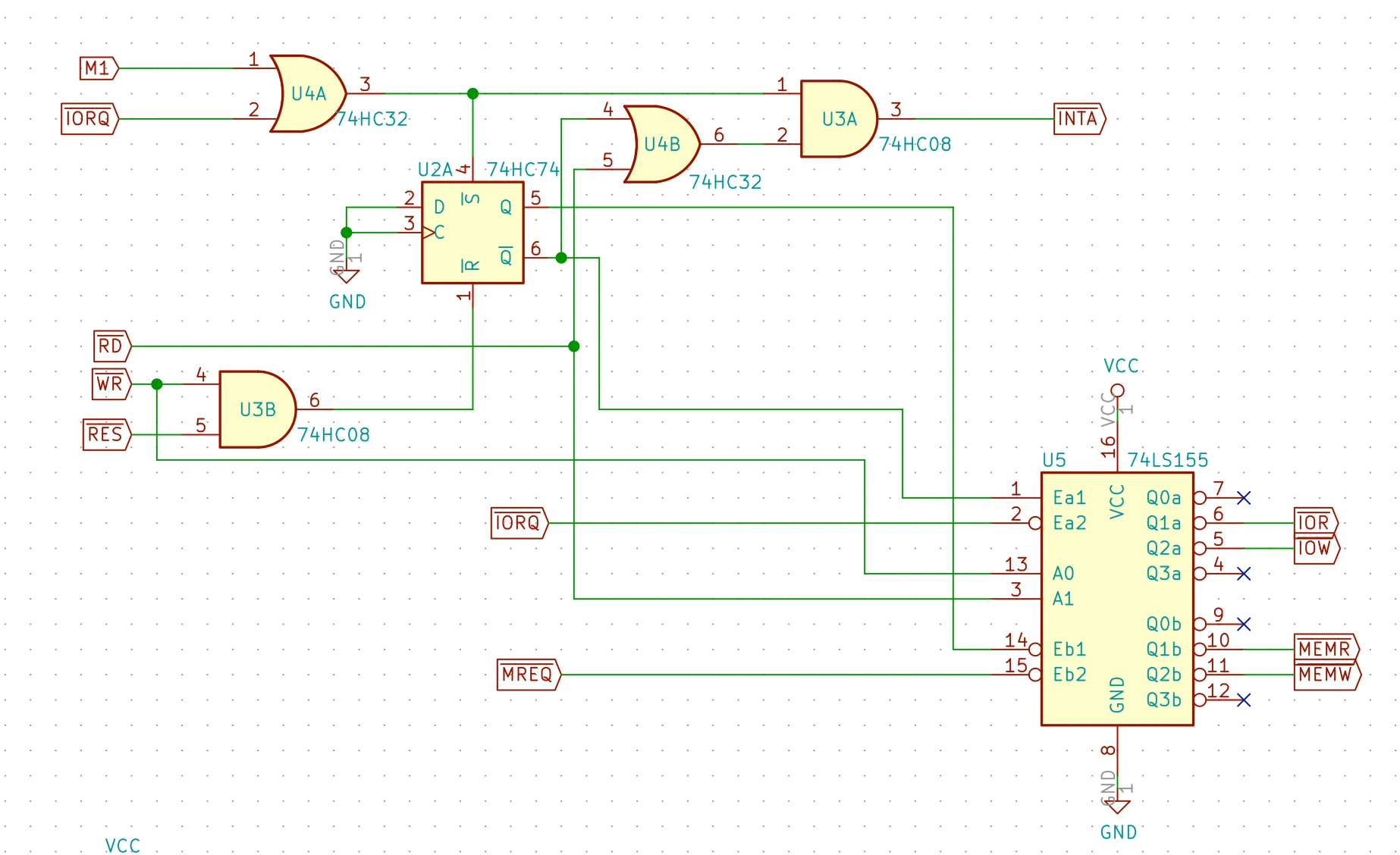Select the U4B OR gate symbol
Screen dimensions: 1400x855
click(662, 144)
